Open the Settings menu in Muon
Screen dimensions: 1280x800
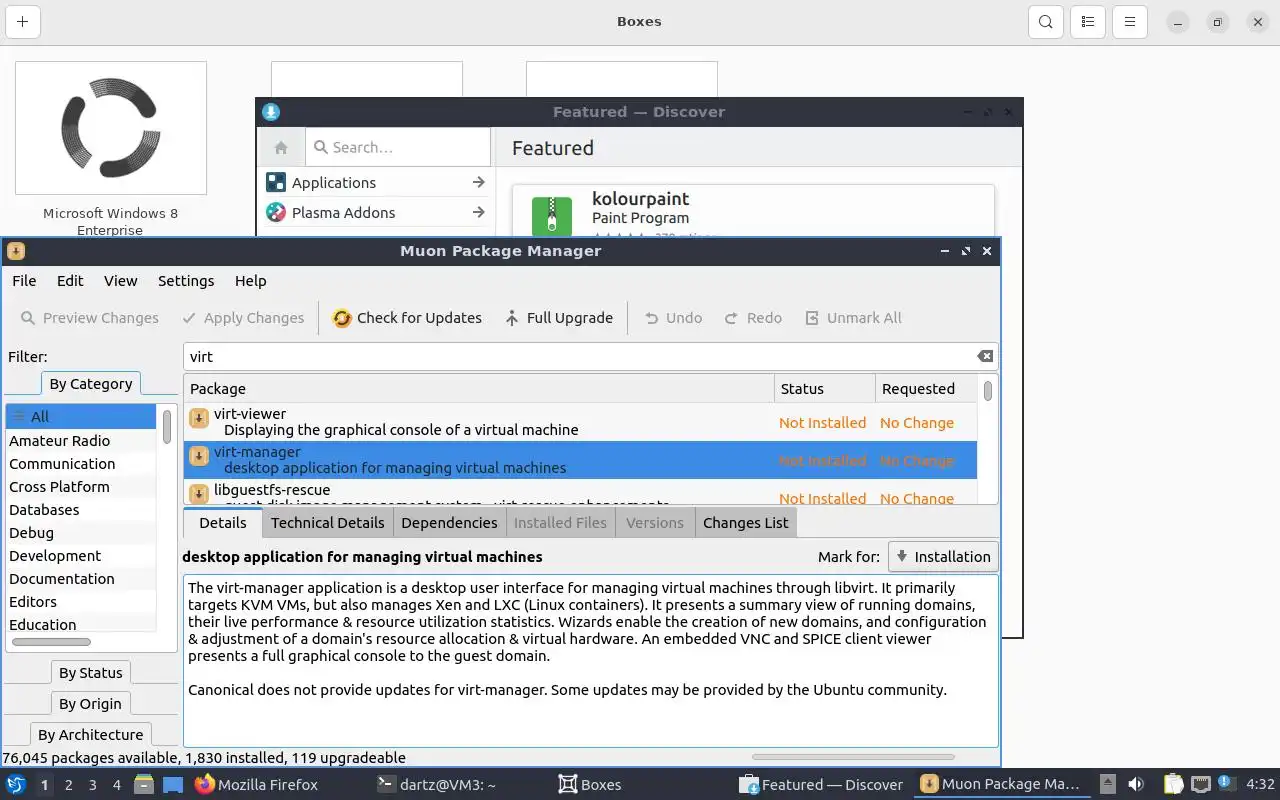(x=186, y=281)
